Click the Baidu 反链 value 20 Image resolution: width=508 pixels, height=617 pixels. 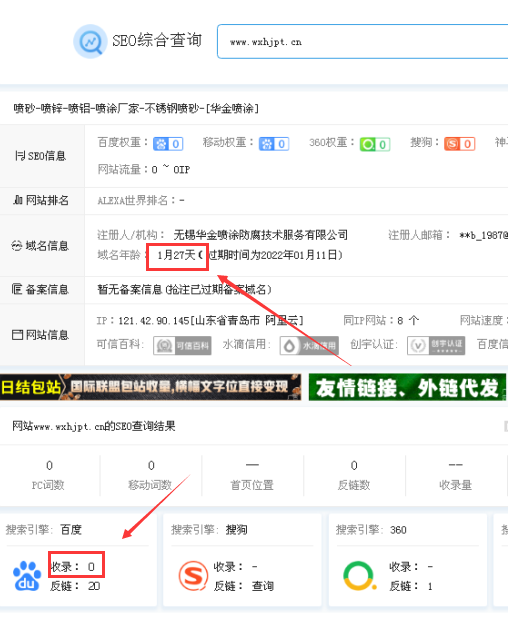coord(94,586)
